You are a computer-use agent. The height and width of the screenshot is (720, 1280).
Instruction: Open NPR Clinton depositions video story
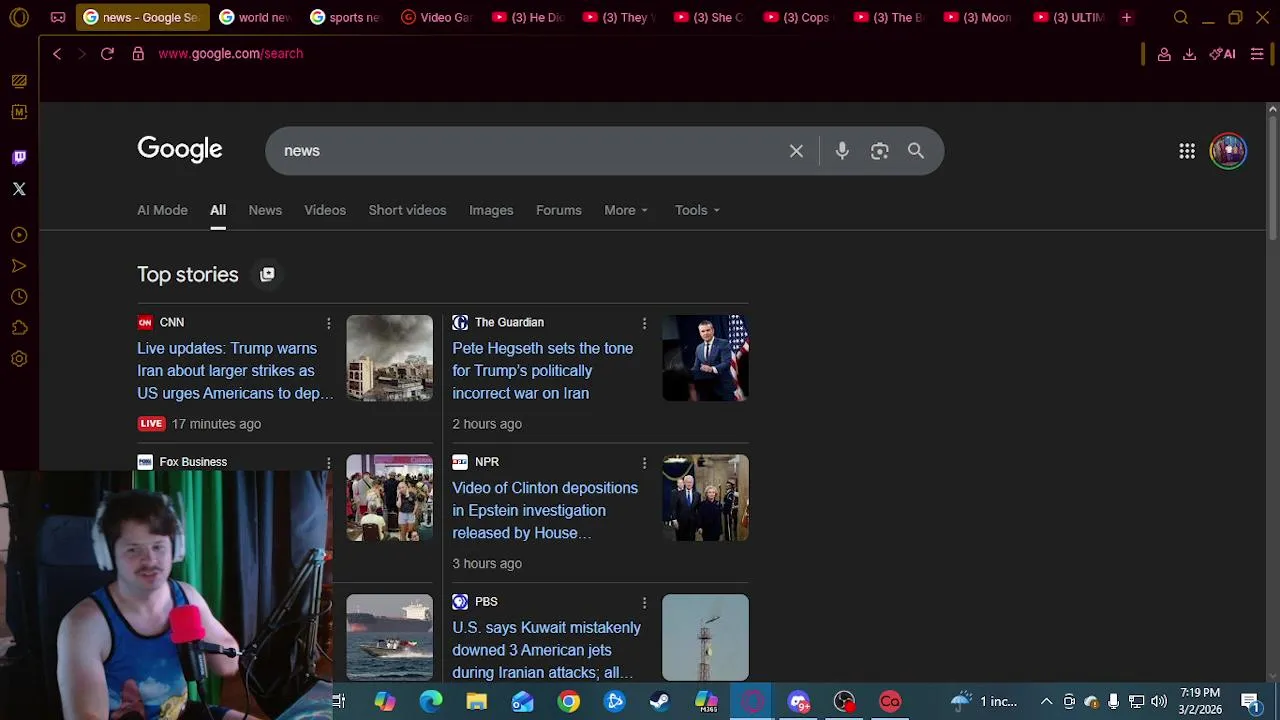tap(545, 510)
